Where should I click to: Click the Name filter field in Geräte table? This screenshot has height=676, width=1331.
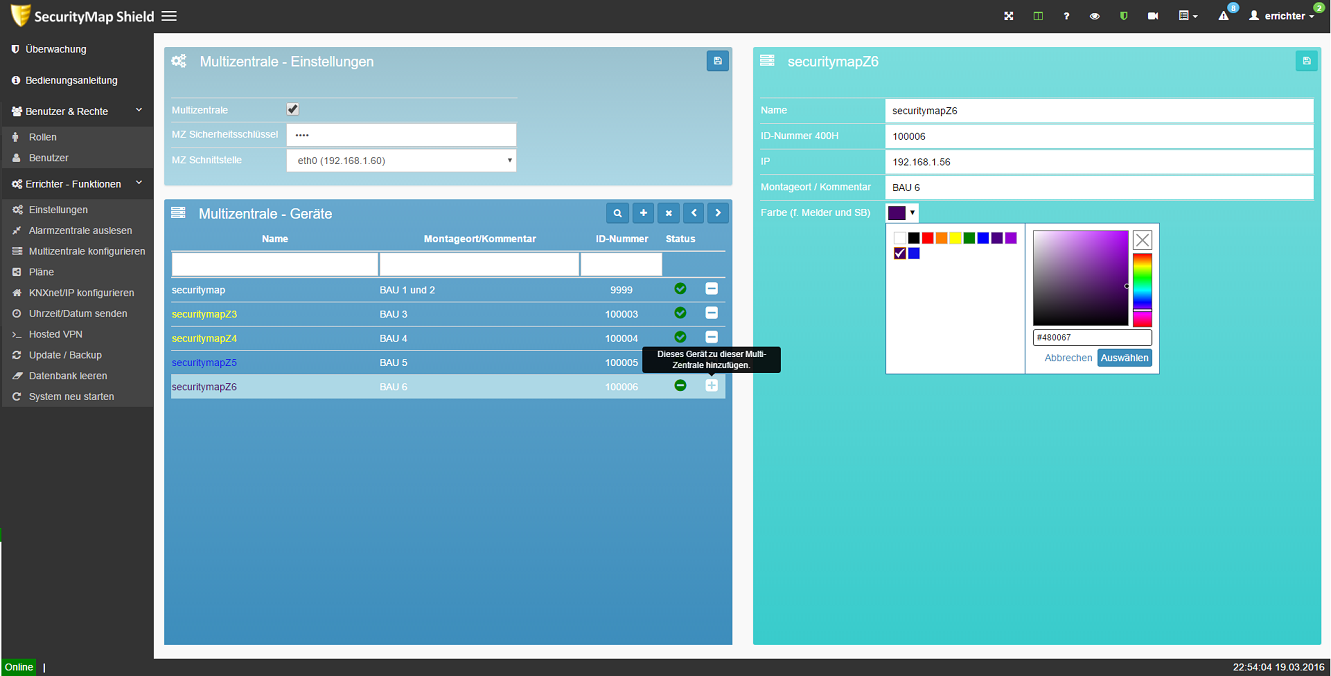(x=275, y=264)
